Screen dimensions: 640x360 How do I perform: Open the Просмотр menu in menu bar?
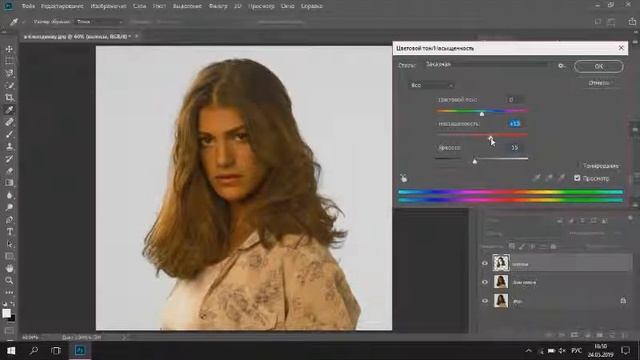261,6
